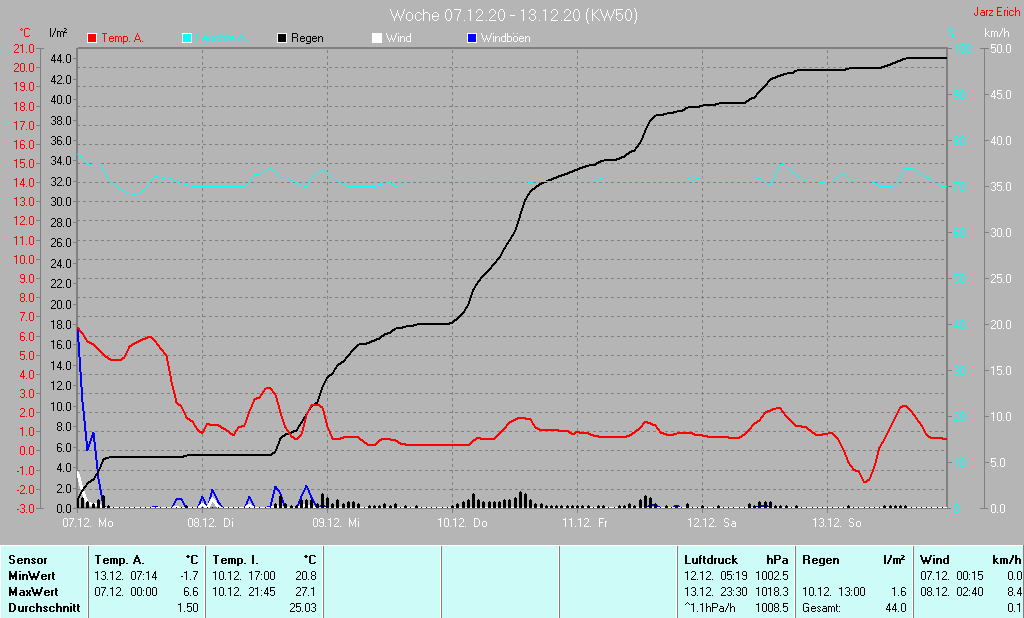Click the 'km/h' unit label above the right axis
This screenshot has height=618, width=1024.
coord(997,33)
